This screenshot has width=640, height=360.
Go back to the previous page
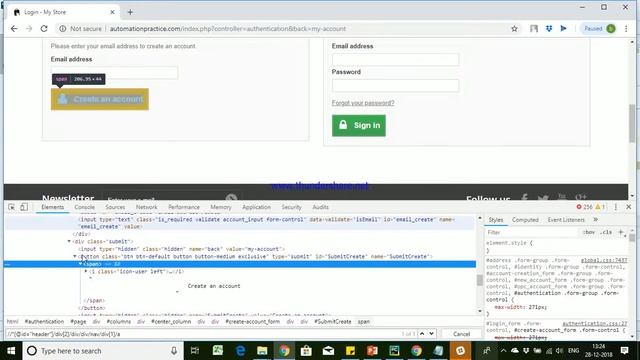(x=14, y=29)
